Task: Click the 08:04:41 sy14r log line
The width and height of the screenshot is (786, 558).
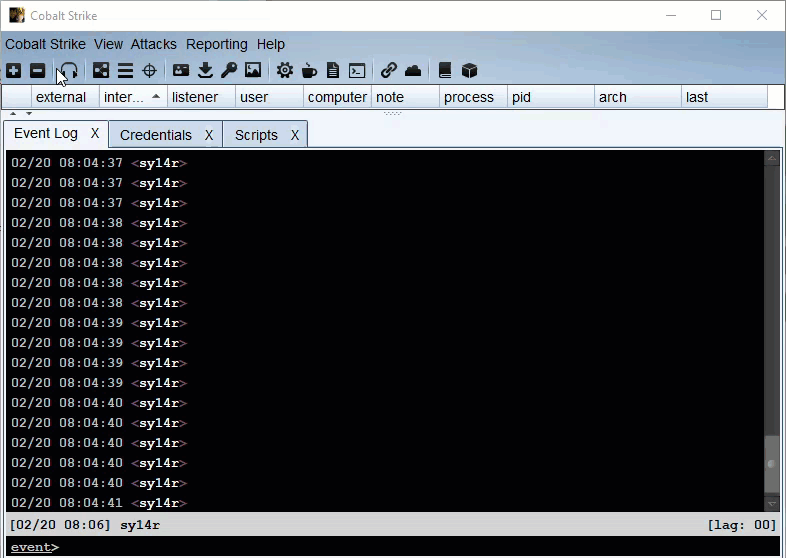Action: point(99,503)
